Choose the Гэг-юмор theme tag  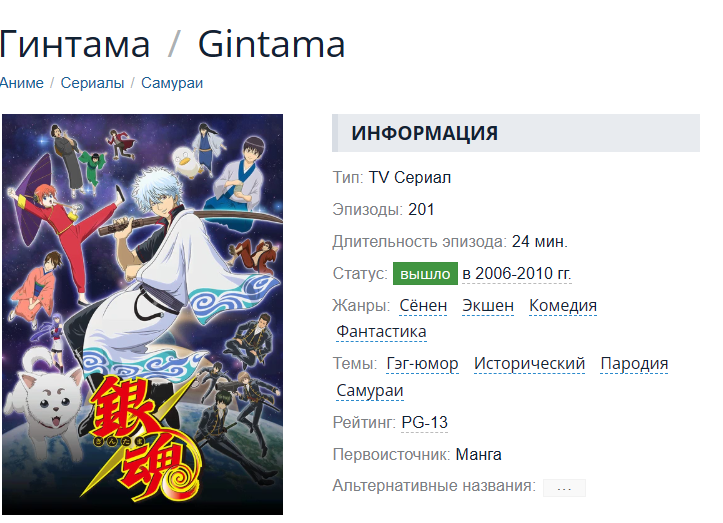point(422,364)
